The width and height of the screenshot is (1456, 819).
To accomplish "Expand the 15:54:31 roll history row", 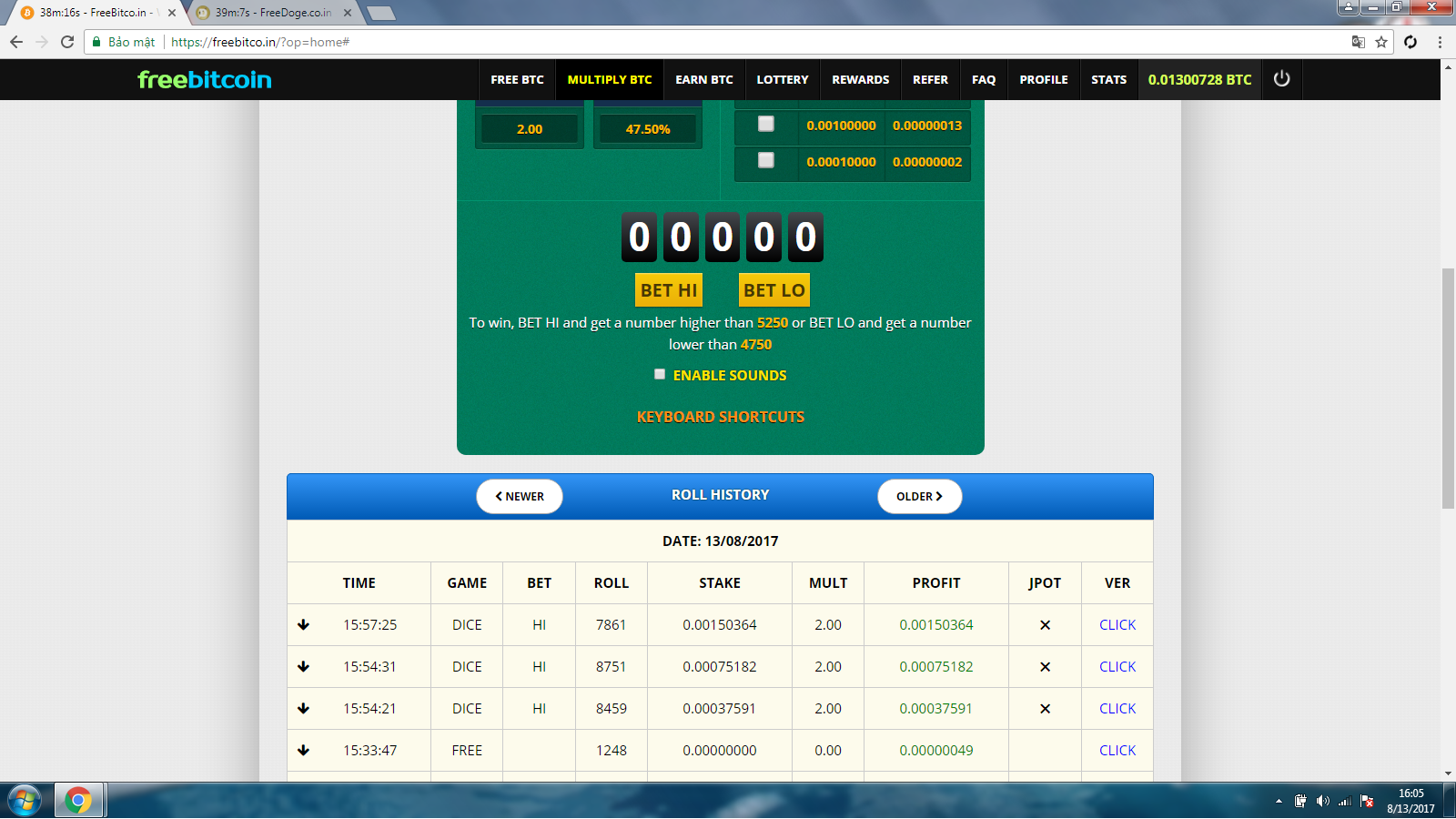I will pyautogui.click(x=304, y=667).
